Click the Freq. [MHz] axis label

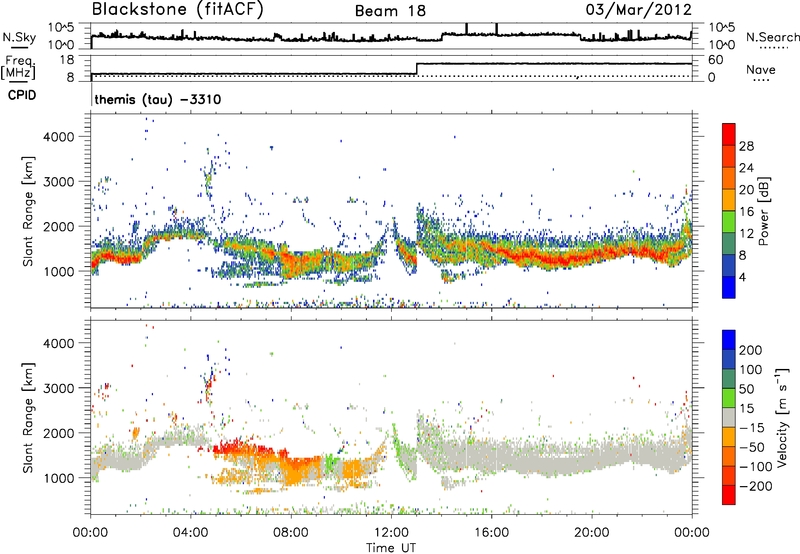click(x=18, y=67)
